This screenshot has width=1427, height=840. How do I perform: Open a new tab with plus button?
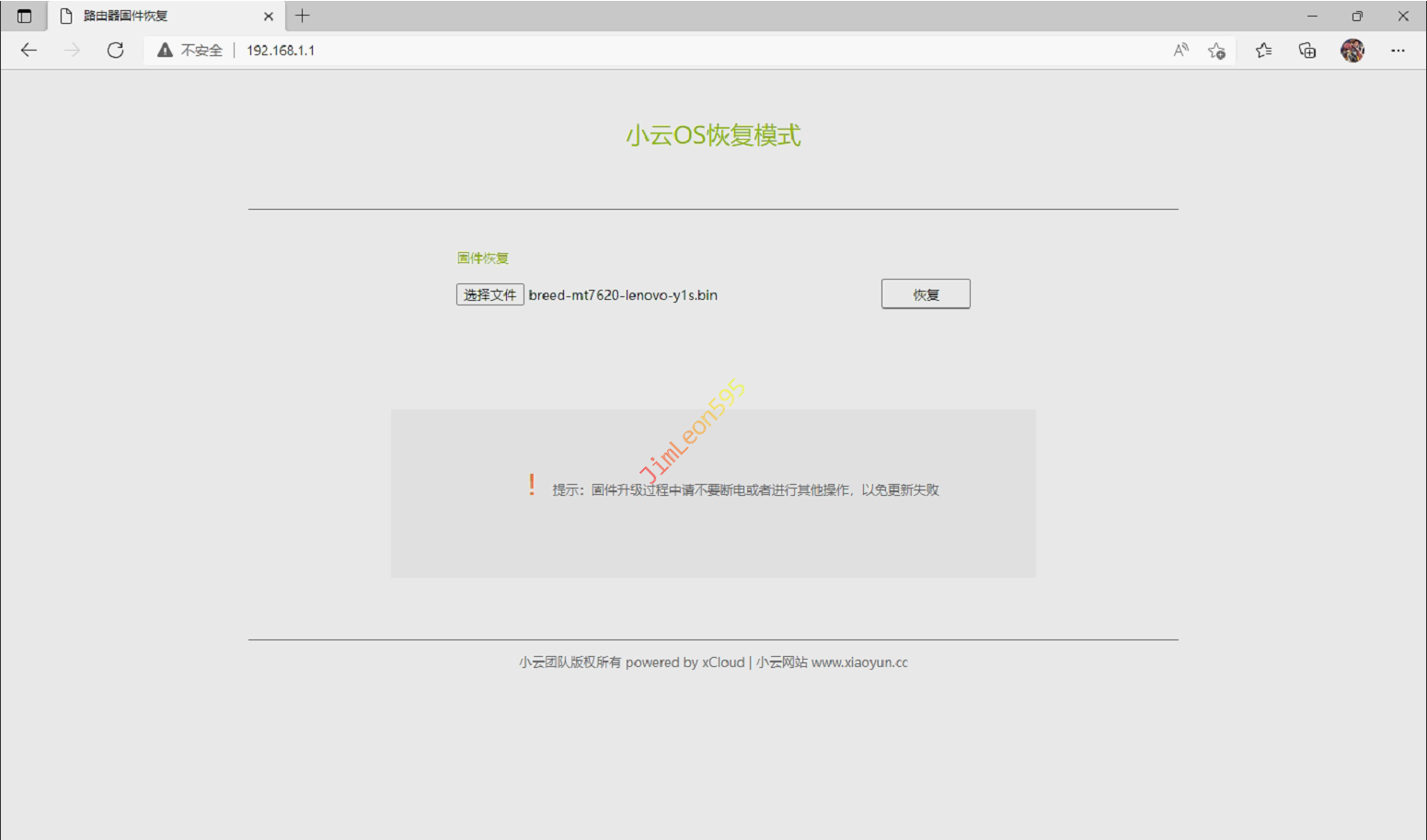click(302, 16)
